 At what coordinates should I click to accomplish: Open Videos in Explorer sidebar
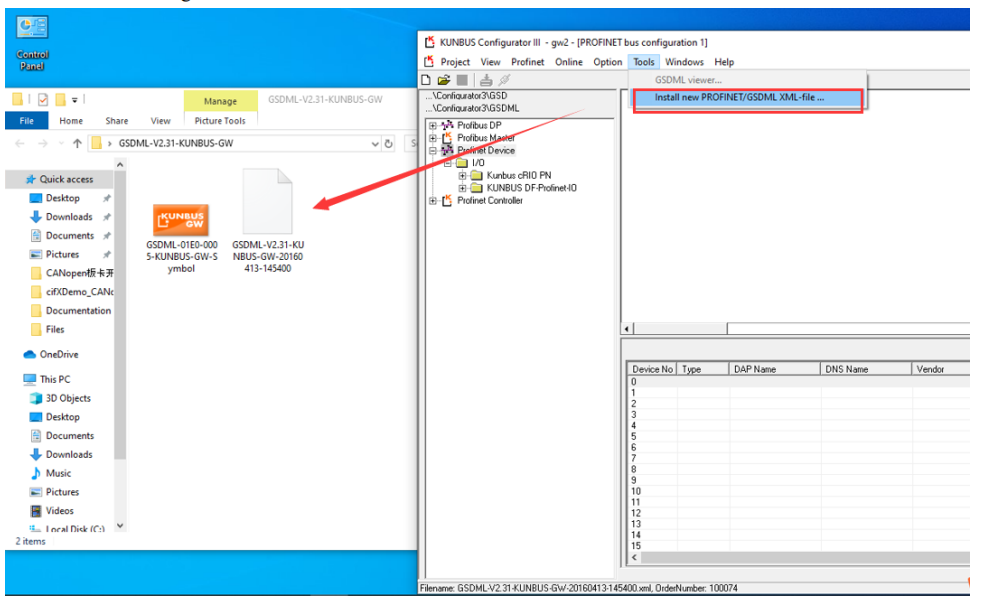tap(59, 511)
